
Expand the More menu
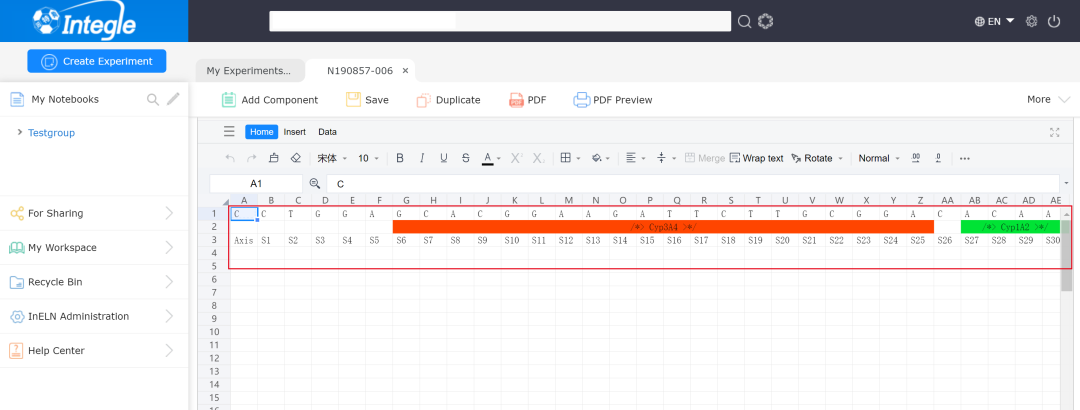tap(1048, 99)
